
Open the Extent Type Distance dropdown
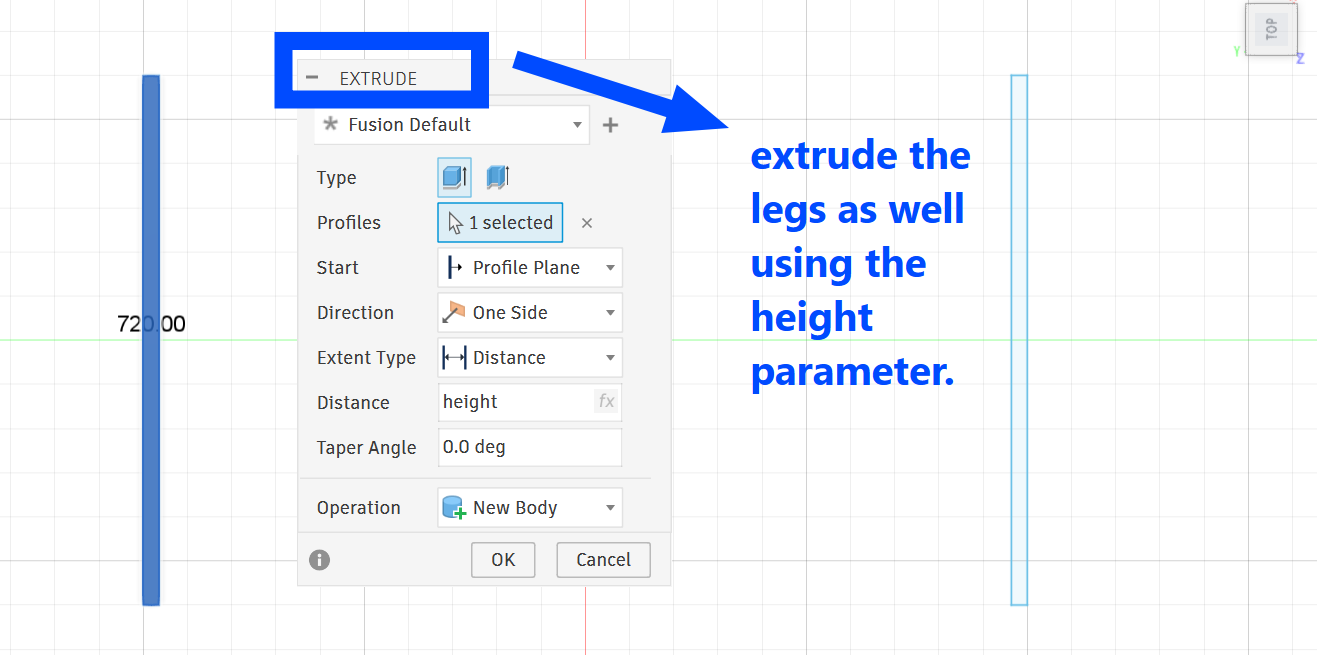point(530,358)
